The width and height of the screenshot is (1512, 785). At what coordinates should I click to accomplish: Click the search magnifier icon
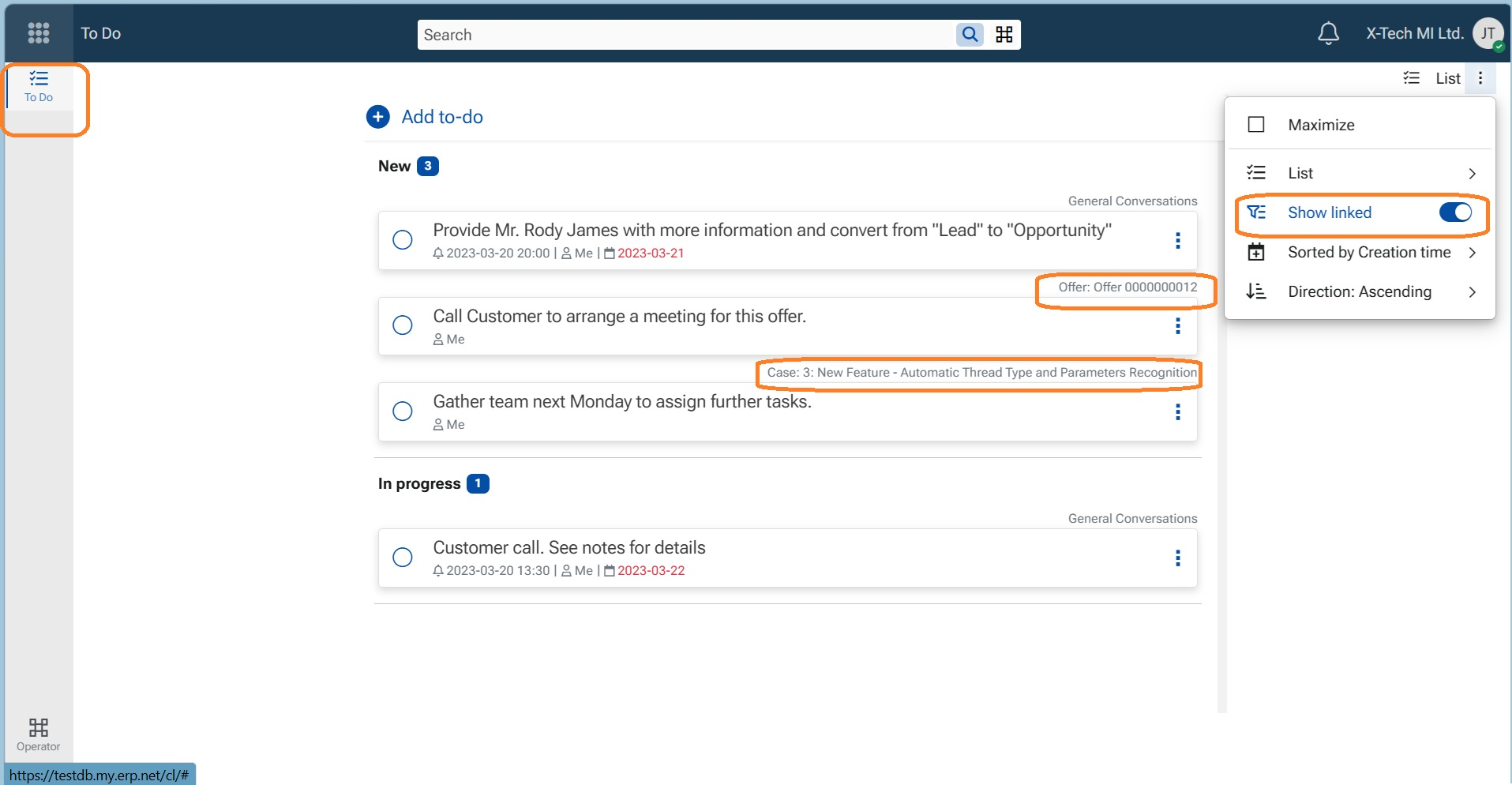click(x=970, y=35)
